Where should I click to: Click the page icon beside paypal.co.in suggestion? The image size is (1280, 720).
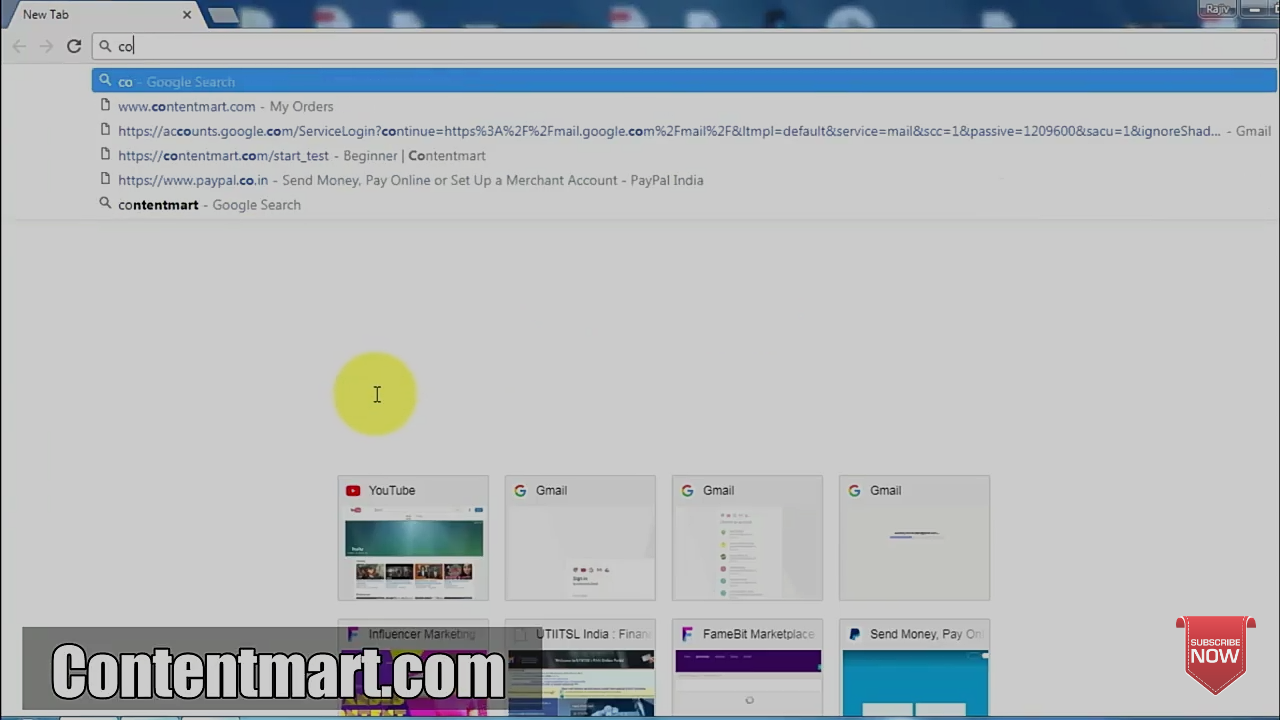105,179
